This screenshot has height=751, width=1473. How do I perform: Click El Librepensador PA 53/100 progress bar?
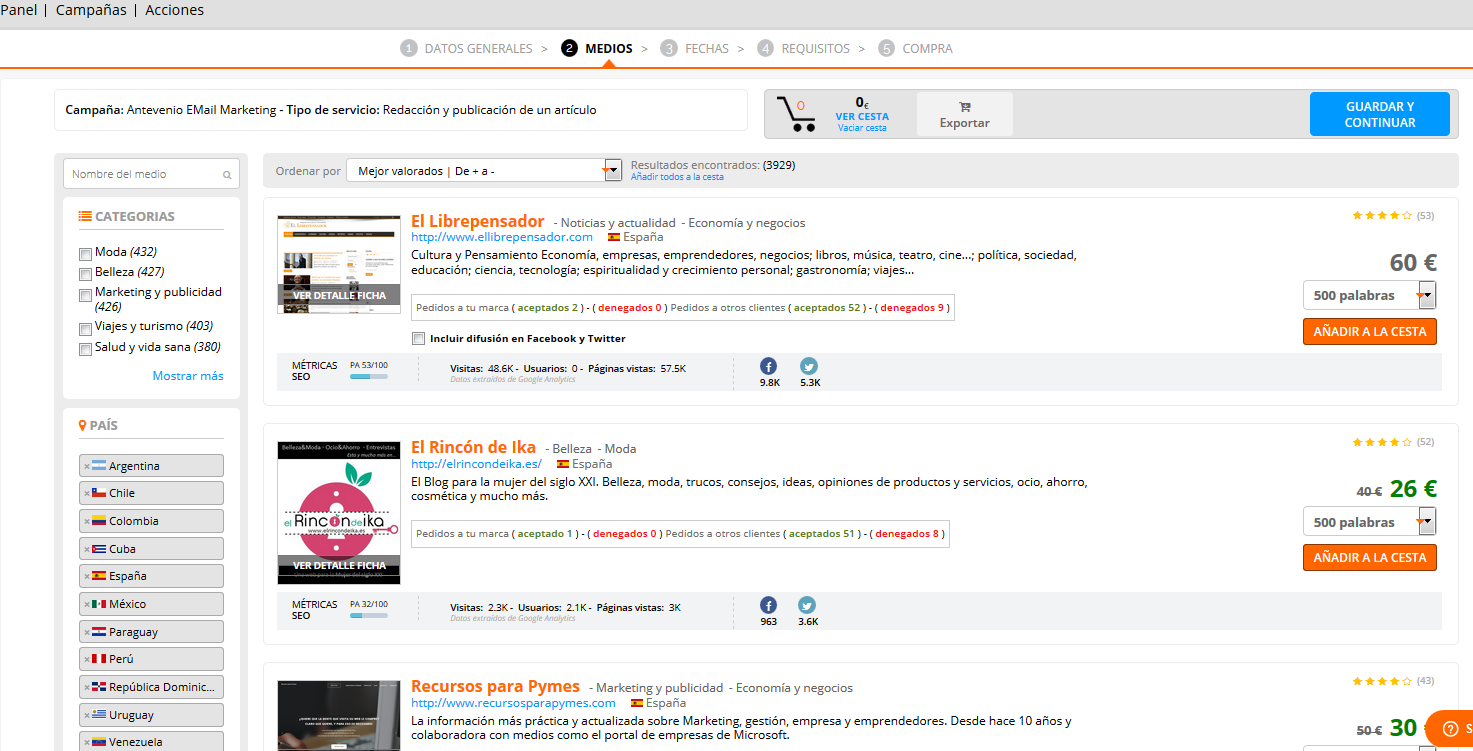(368, 377)
